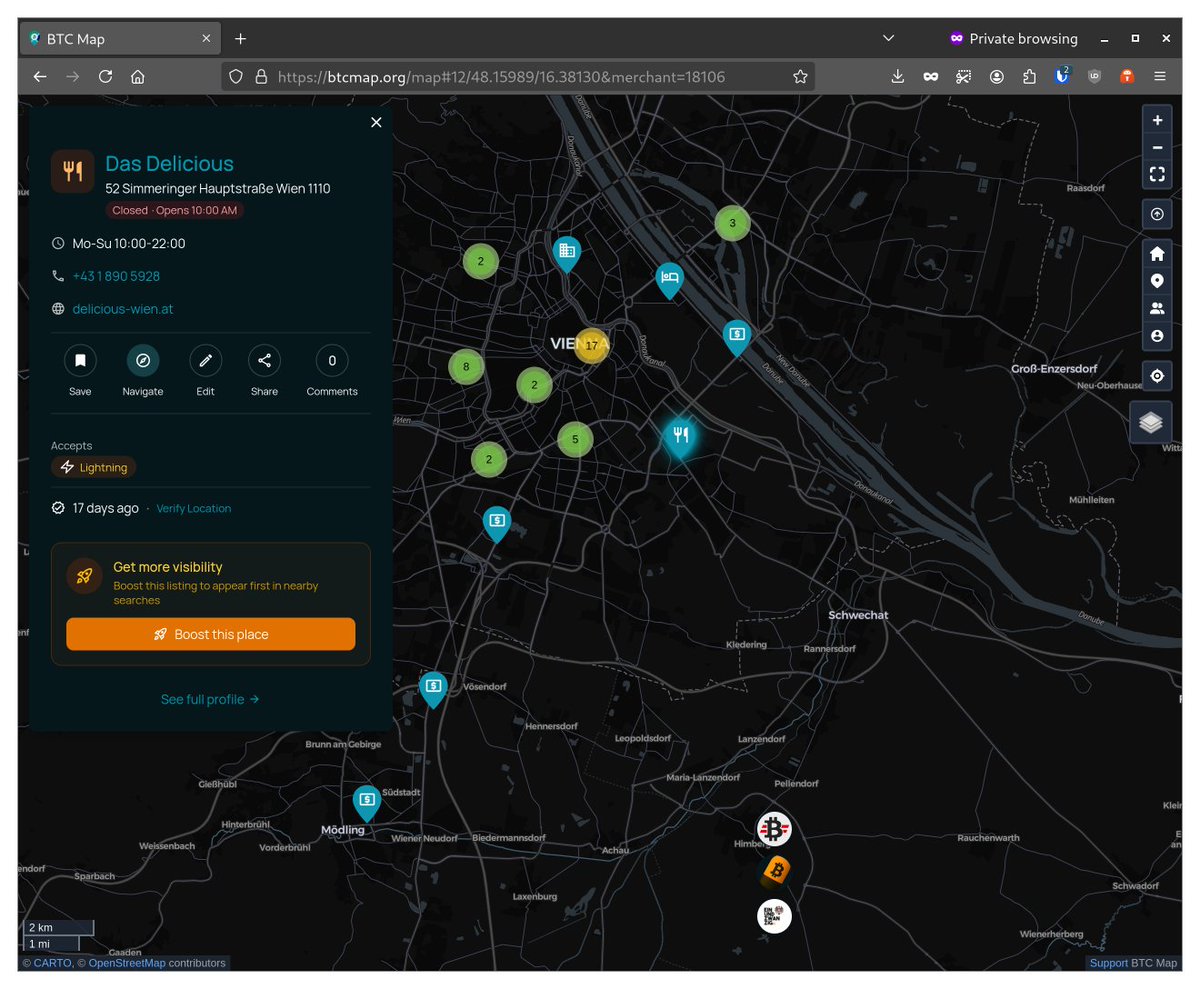Select the building marker north of Vienna
Screen dimensions: 1200x989
(566, 253)
